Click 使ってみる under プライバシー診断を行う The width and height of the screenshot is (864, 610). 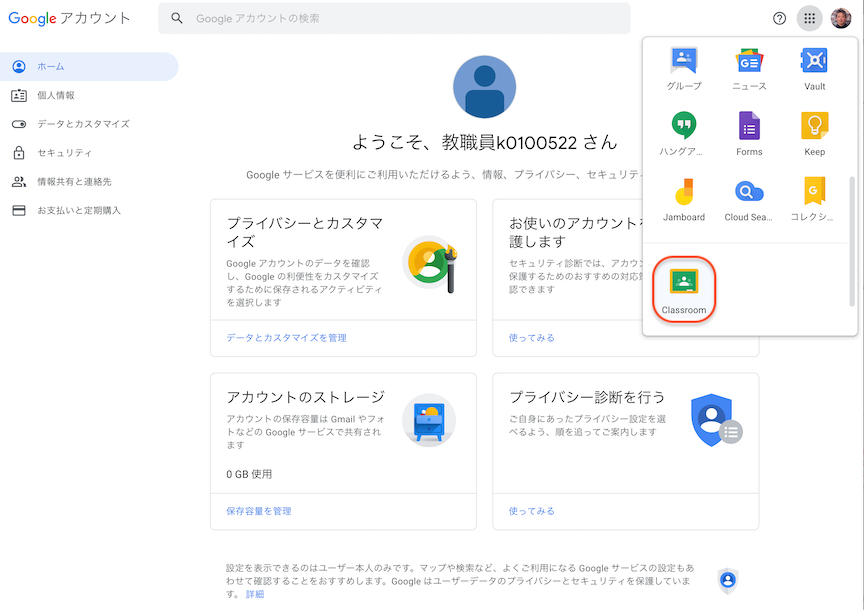(532, 511)
